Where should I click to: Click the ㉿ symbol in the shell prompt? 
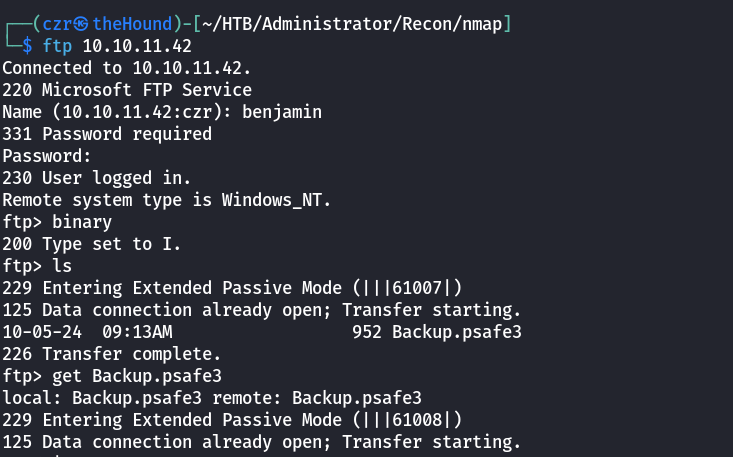(82, 24)
